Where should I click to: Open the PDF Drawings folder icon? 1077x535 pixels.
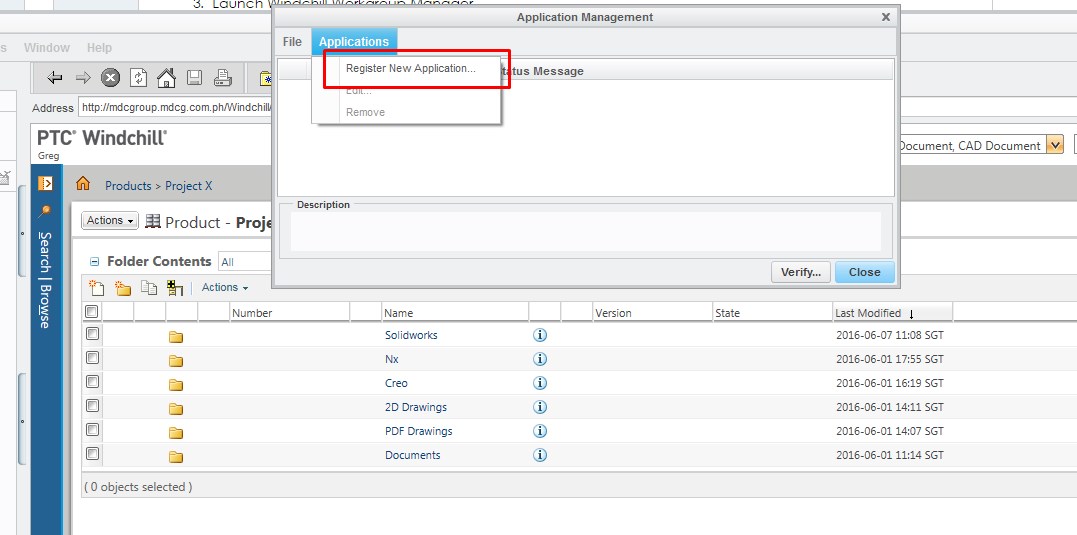[x=177, y=433]
